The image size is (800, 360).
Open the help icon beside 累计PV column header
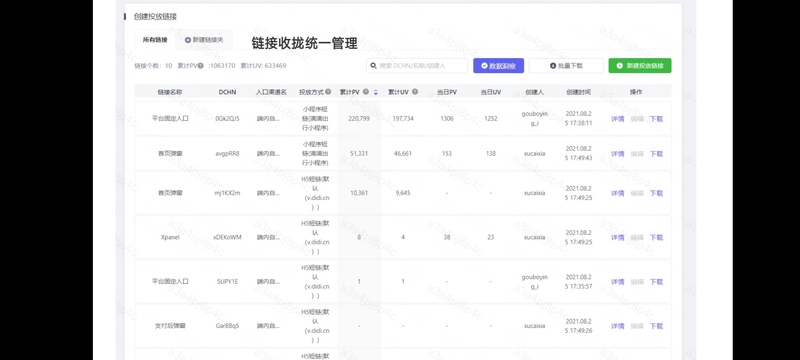tap(366, 92)
